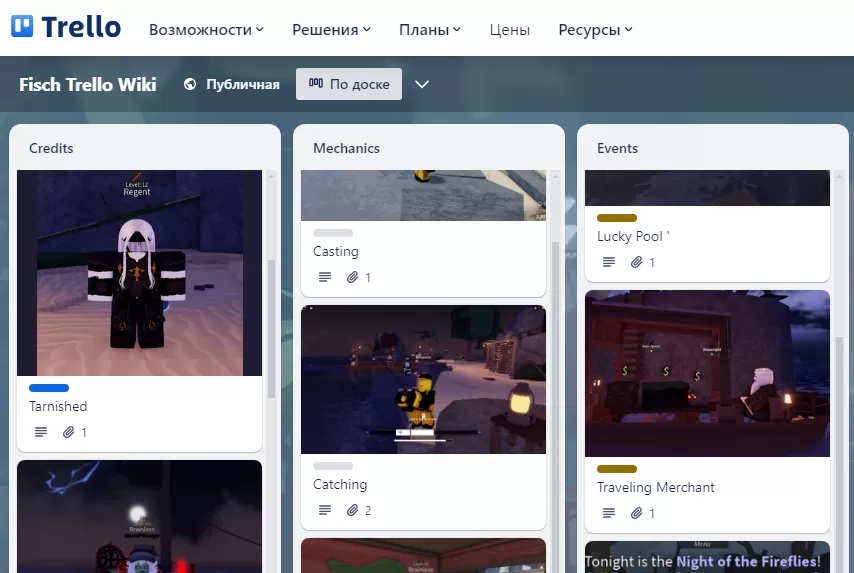The width and height of the screenshot is (854, 573).
Task: Click the globe icon beside Публичная
Action: pos(190,85)
